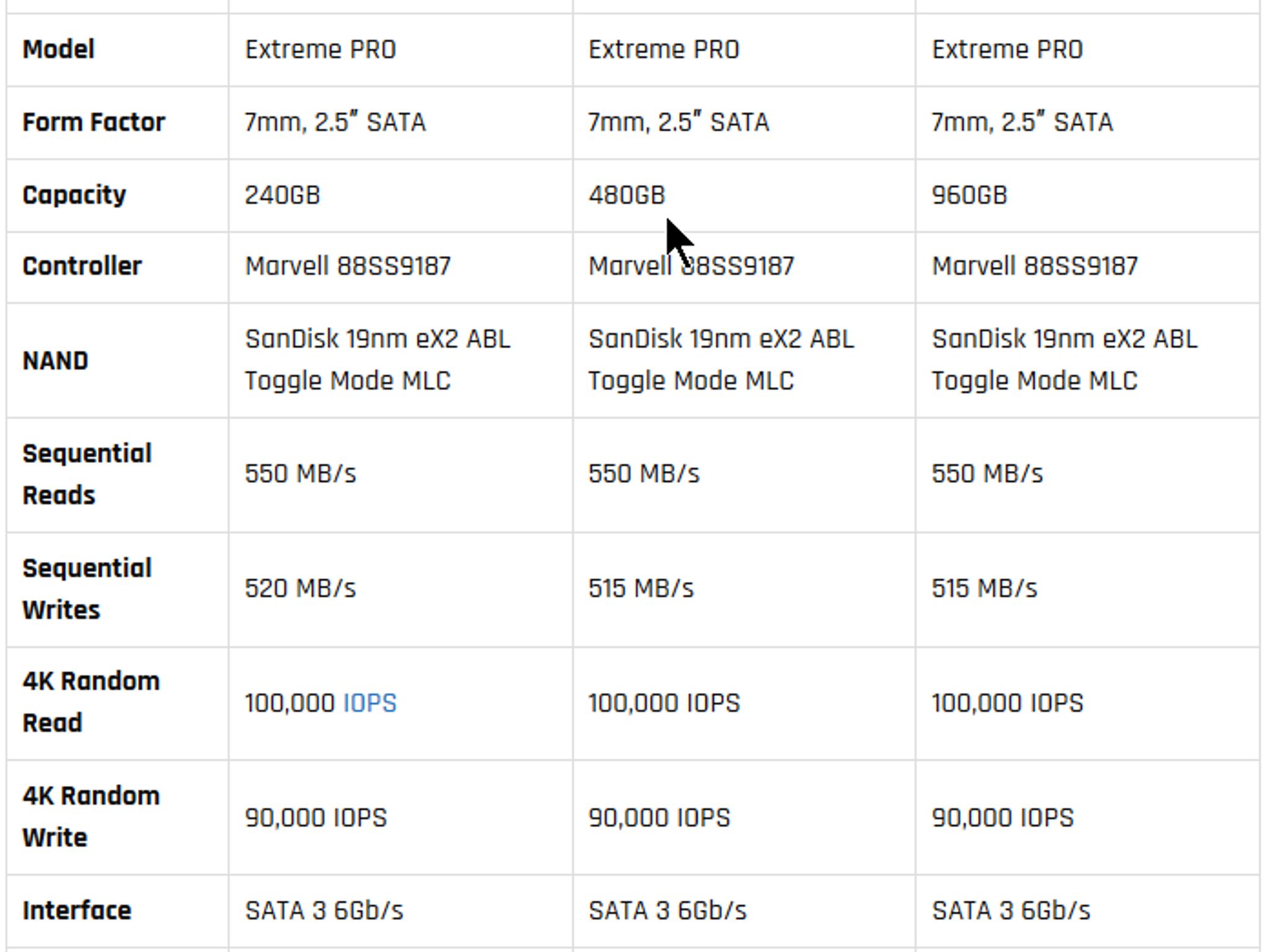Select the 240GB capacity cell

(282, 195)
